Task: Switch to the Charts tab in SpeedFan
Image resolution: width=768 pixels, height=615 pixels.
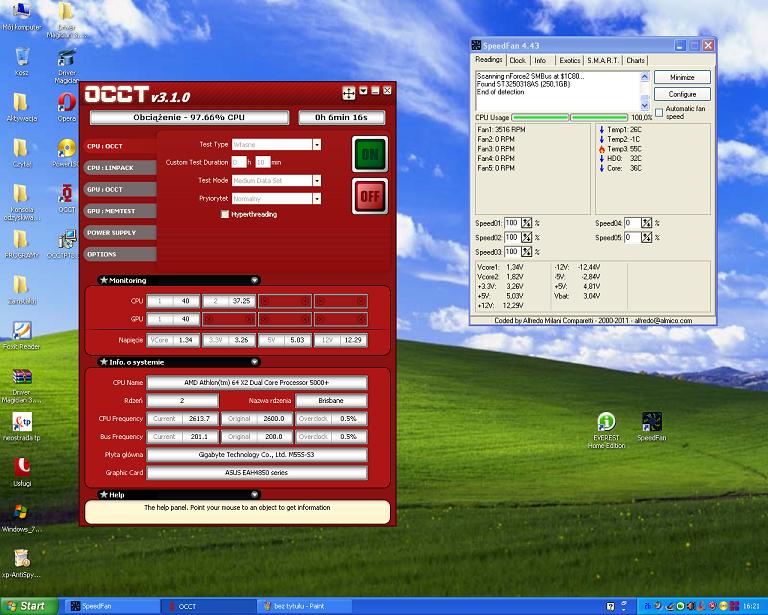Action: coord(635,60)
